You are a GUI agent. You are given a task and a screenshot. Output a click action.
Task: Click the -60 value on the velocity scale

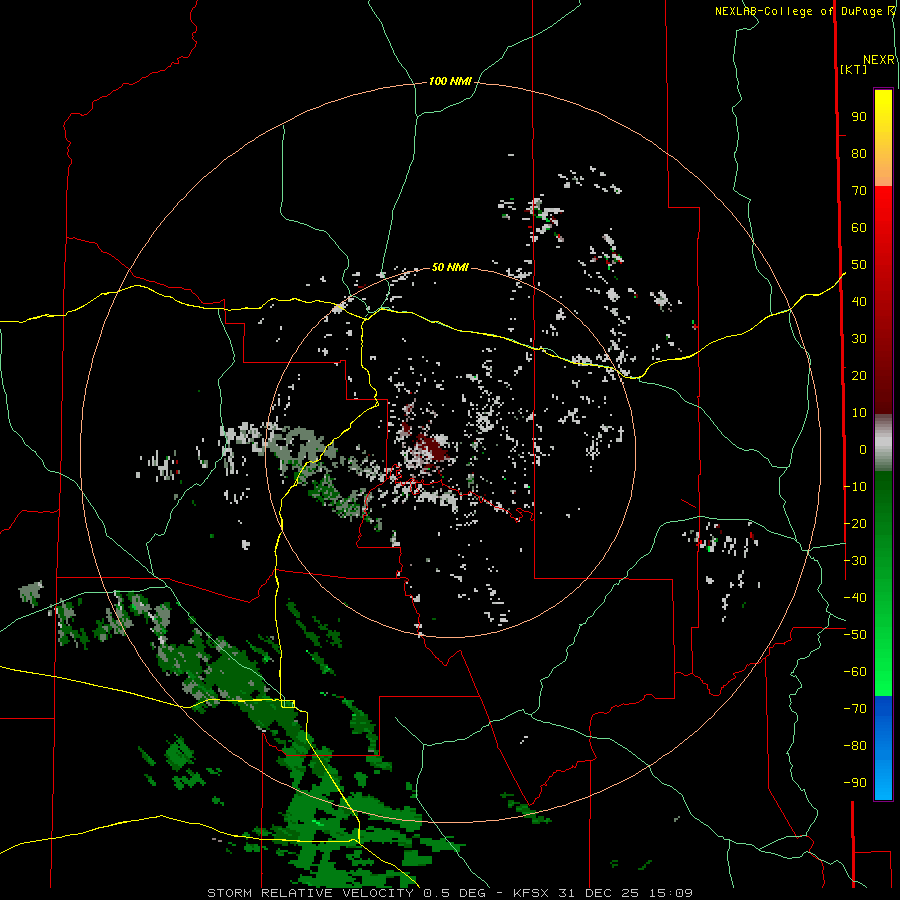click(x=855, y=672)
